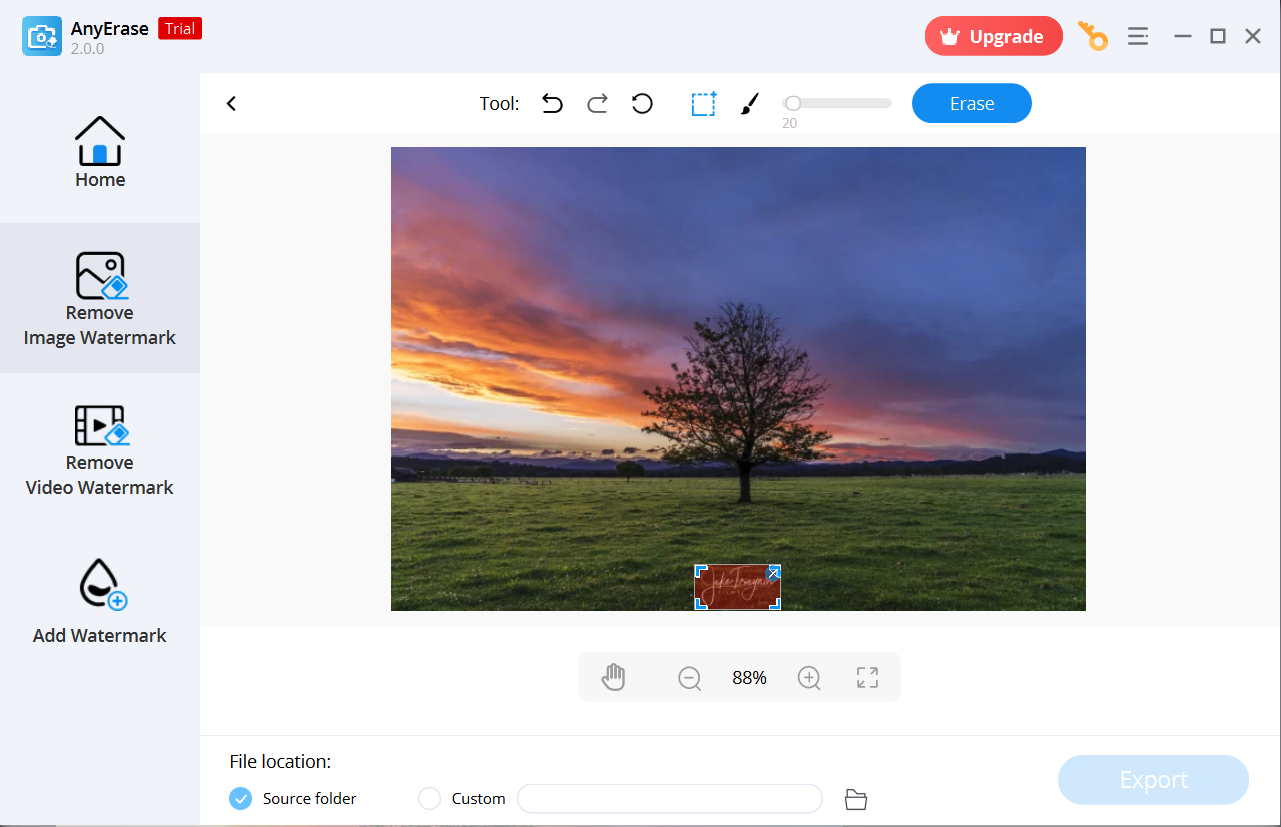Select the Custom location option

(429, 799)
